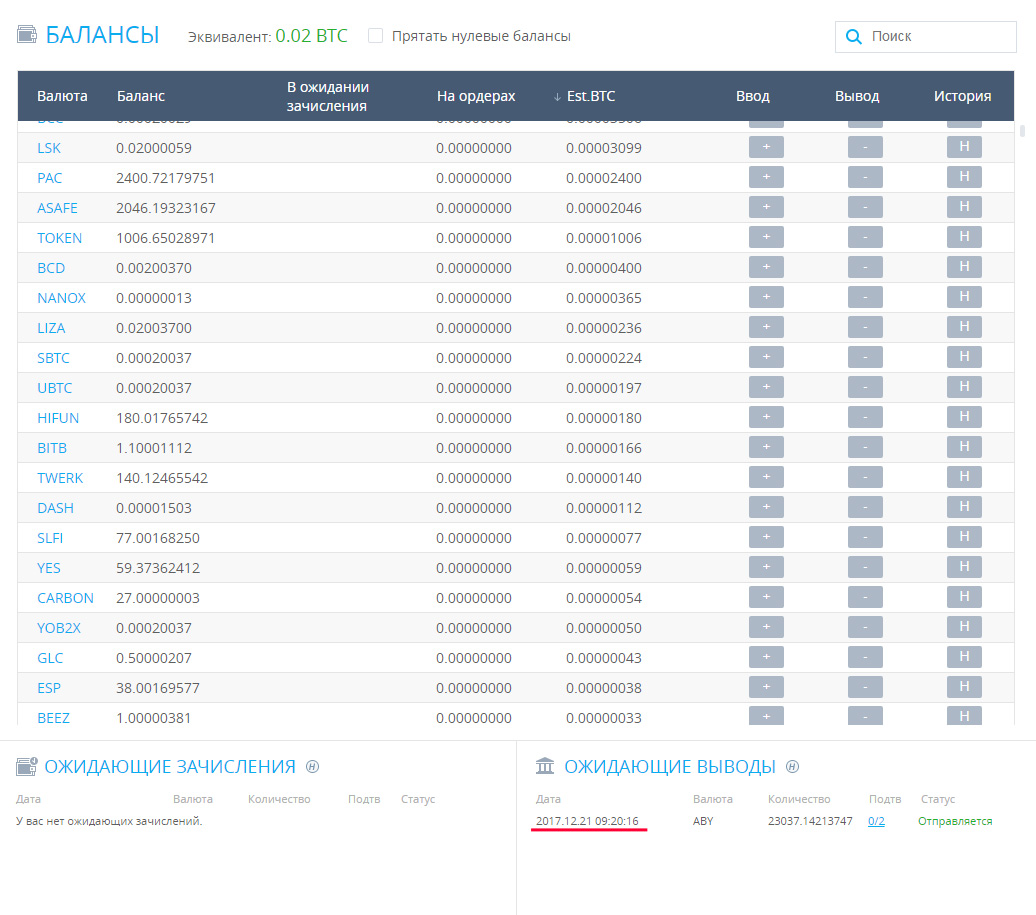Screen dimensions: 1036x915
Task: Click the magnifier icon in search box
Action: click(853, 37)
